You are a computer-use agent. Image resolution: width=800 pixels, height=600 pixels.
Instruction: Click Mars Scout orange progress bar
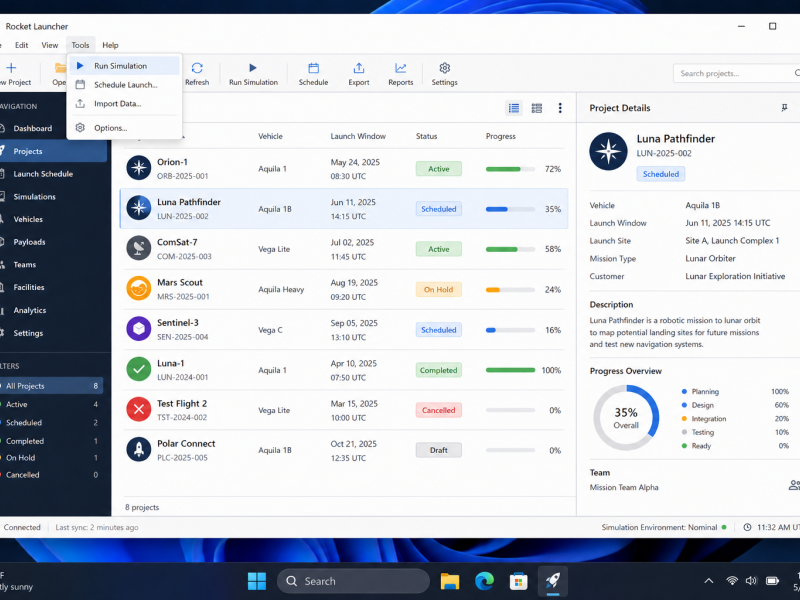(x=510, y=289)
